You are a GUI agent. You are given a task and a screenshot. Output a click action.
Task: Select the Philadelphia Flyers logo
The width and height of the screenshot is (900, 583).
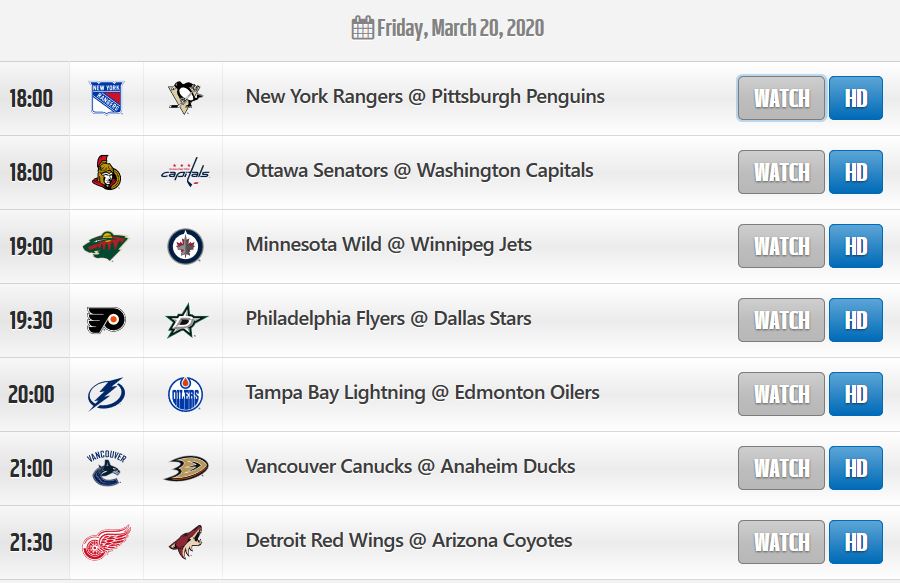pyautogui.click(x=106, y=320)
